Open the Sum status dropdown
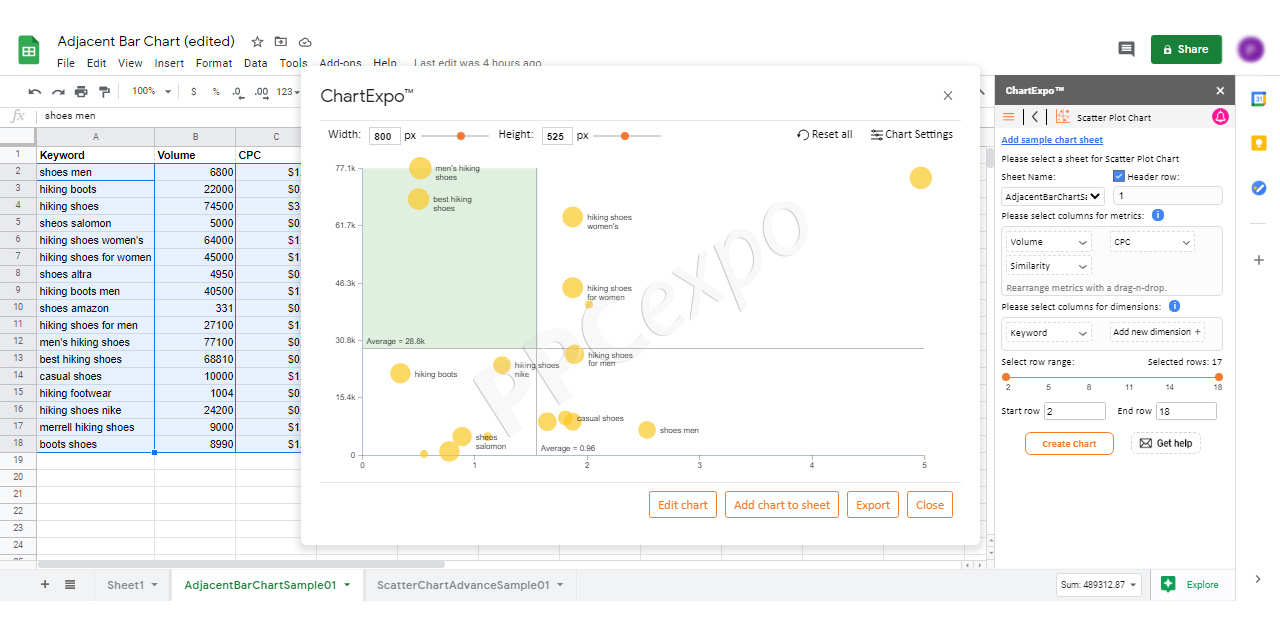 coord(1100,585)
